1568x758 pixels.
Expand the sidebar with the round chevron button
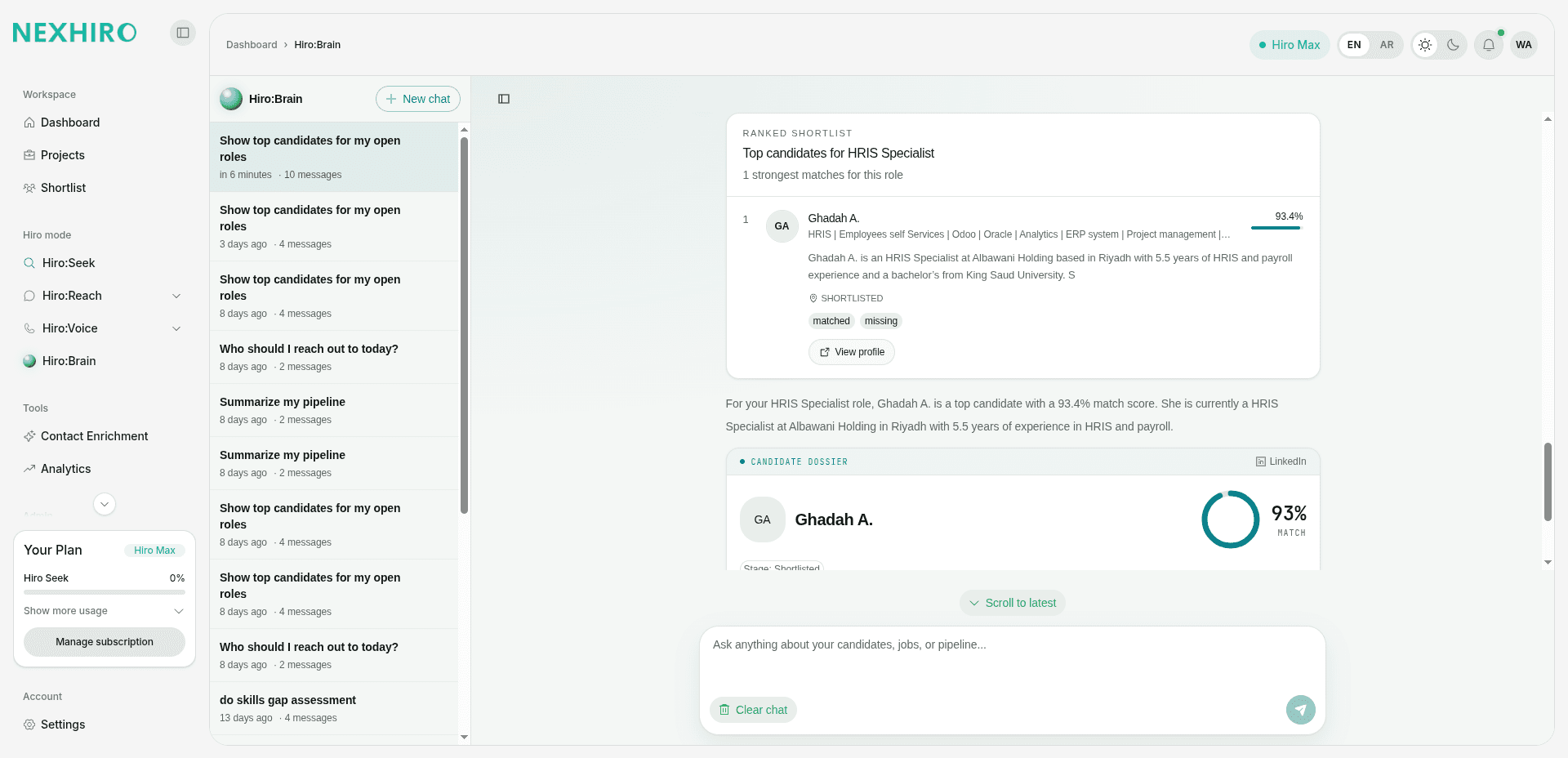105,504
